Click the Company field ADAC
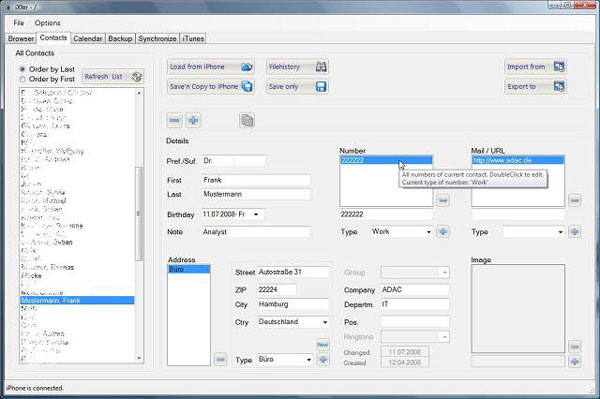This screenshot has height=399, width=600. pos(415,290)
